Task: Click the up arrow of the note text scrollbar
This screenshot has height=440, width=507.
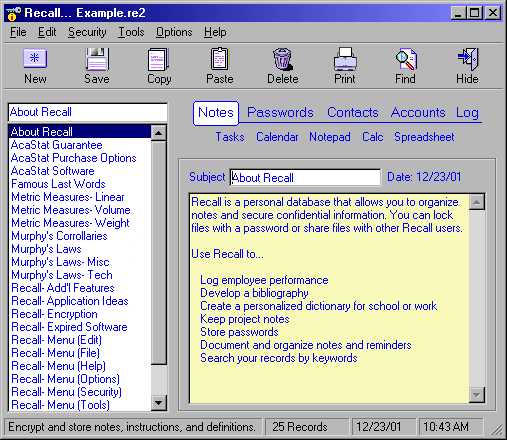Action: [477, 202]
